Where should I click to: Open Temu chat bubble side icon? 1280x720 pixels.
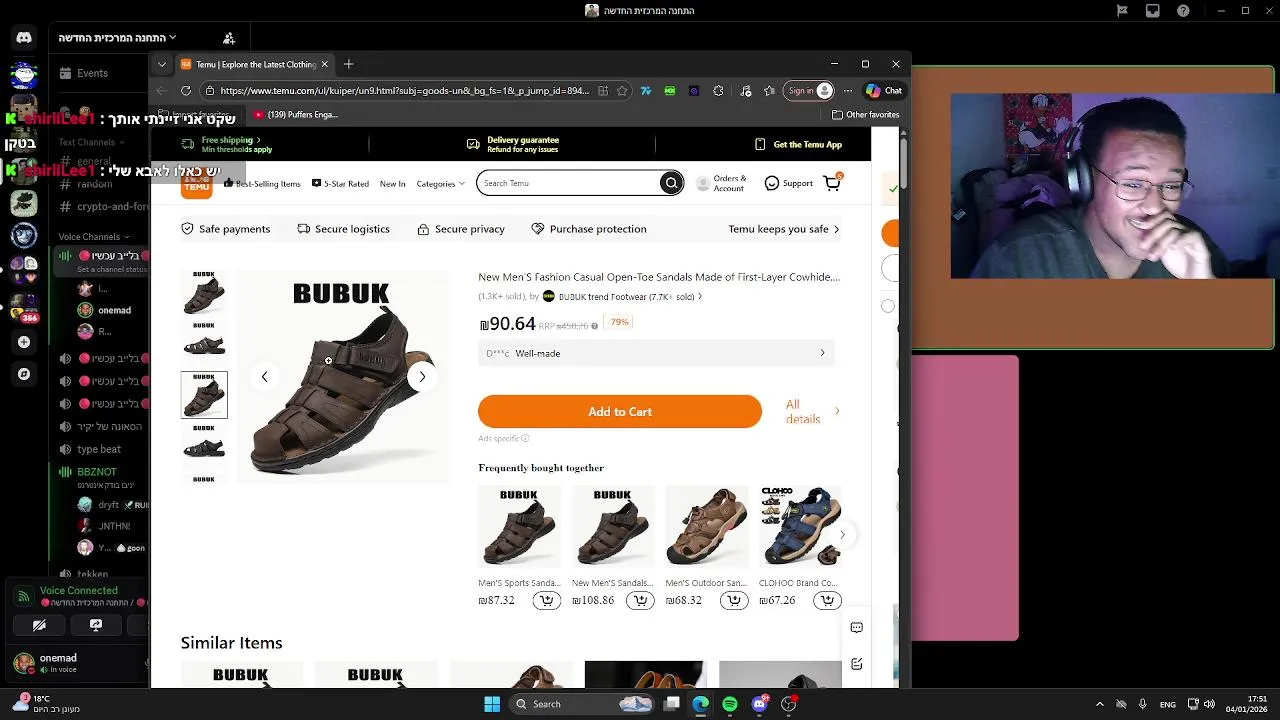coord(857,627)
